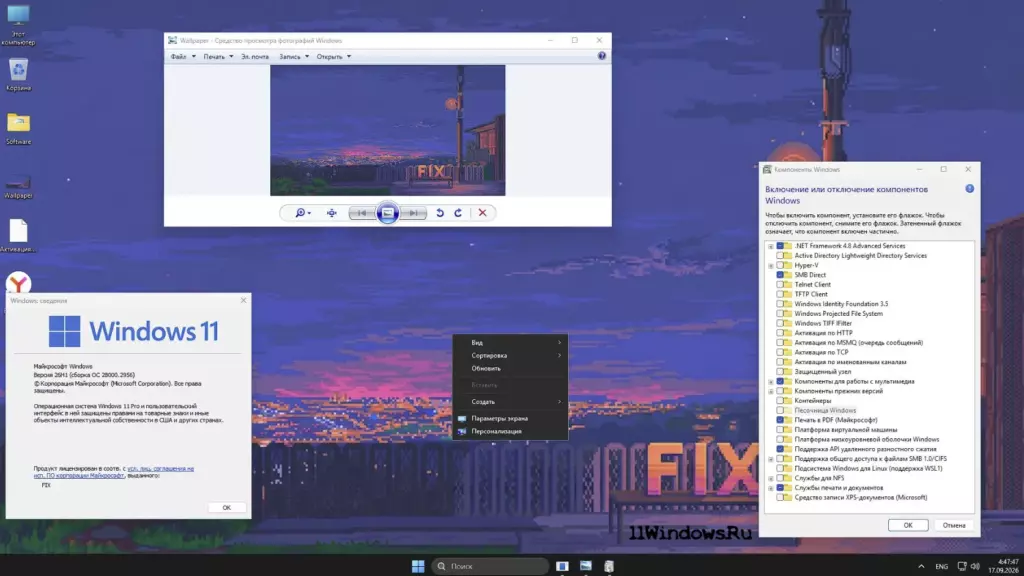Open the Photo Viewer help icon
Viewport: 1024px width, 576px height.
pyautogui.click(x=601, y=56)
